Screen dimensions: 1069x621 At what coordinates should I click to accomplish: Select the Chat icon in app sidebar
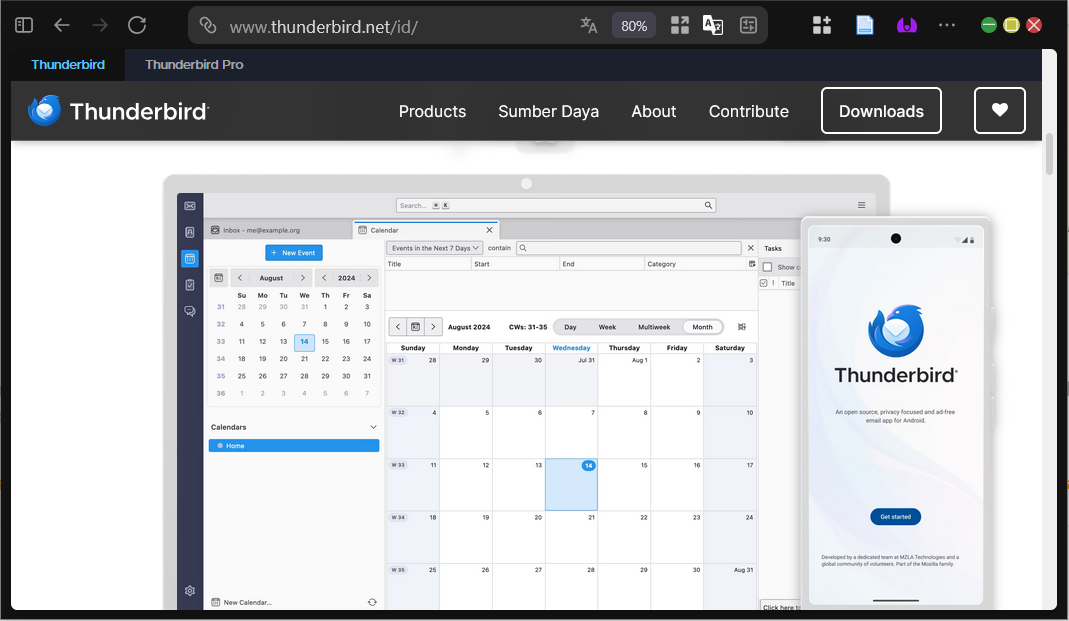point(190,311)
